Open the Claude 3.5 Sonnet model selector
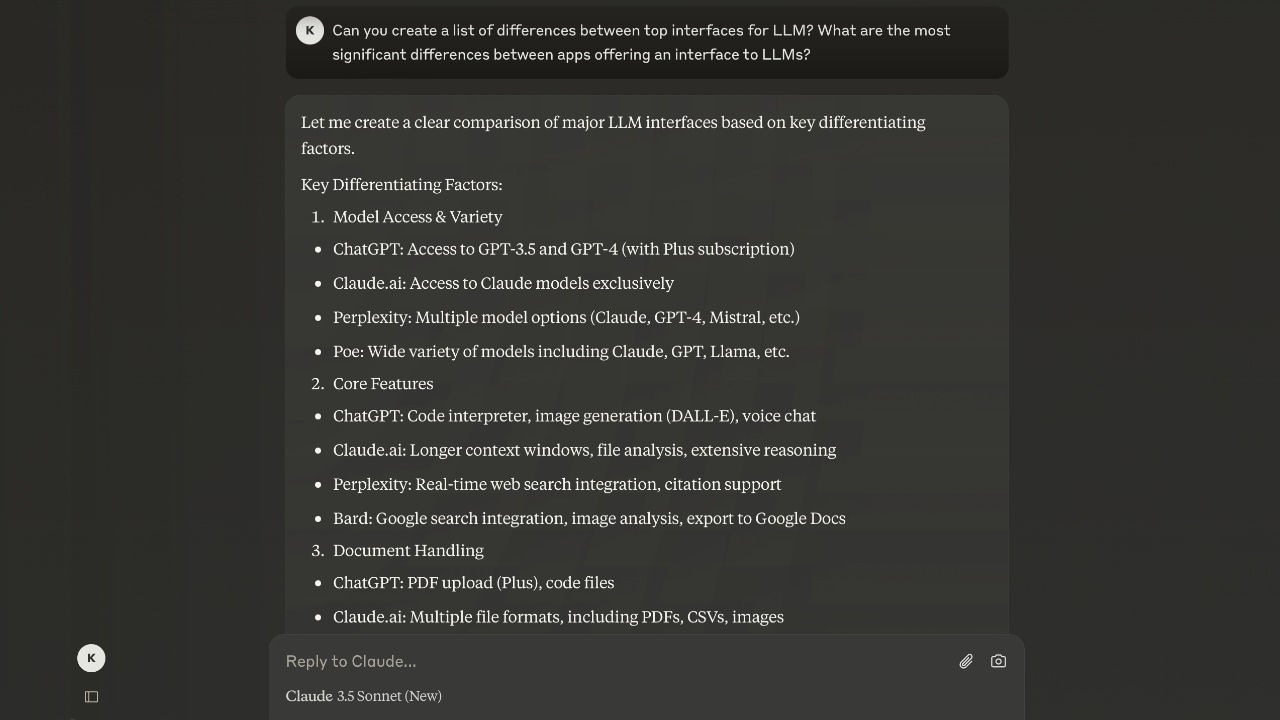The width and height of the screenshot is (1280, 720). point(364,696)
